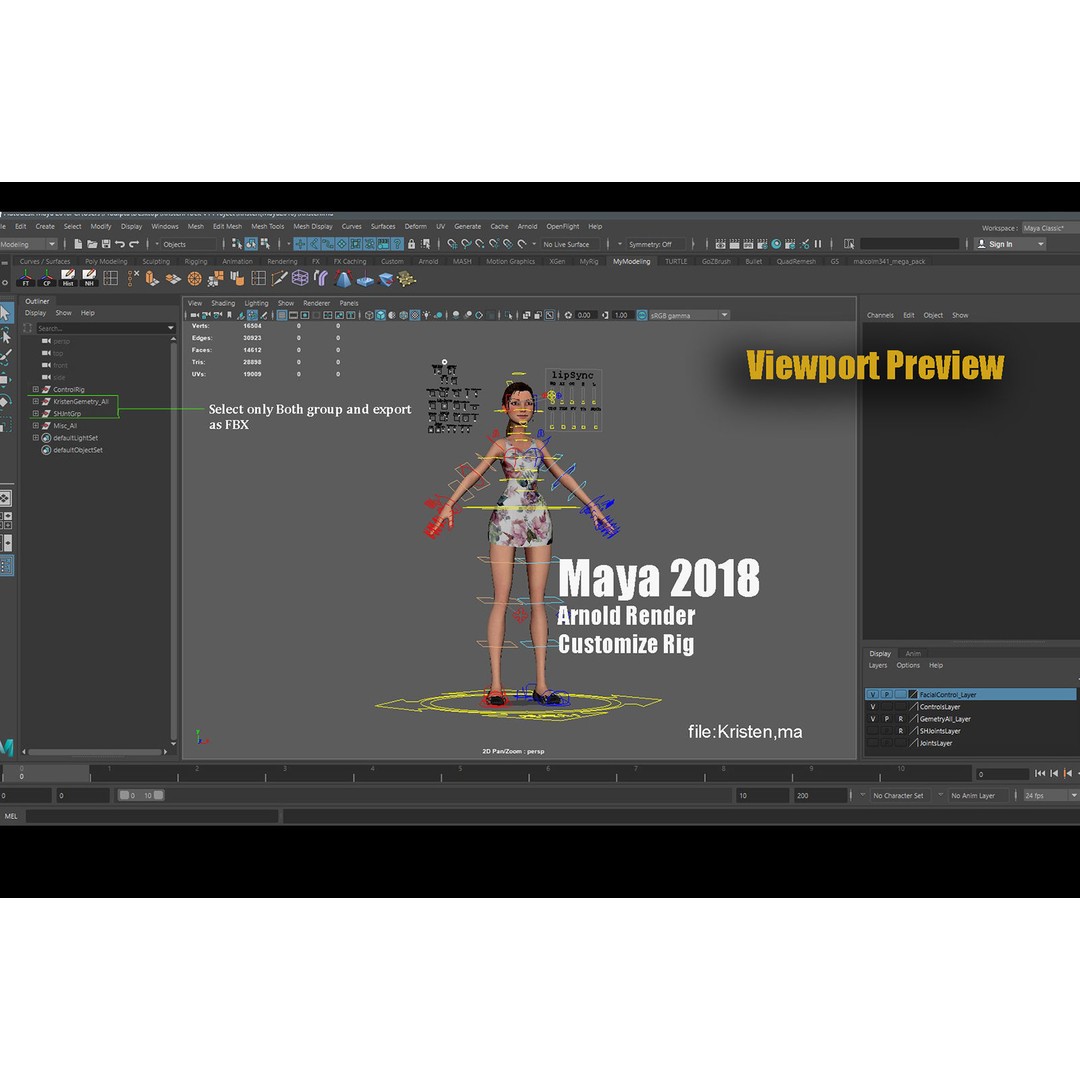The image size is (1080, 1080).
Task: Open the Workspace Maya Classic dropdown
Action: [1050, 228]
